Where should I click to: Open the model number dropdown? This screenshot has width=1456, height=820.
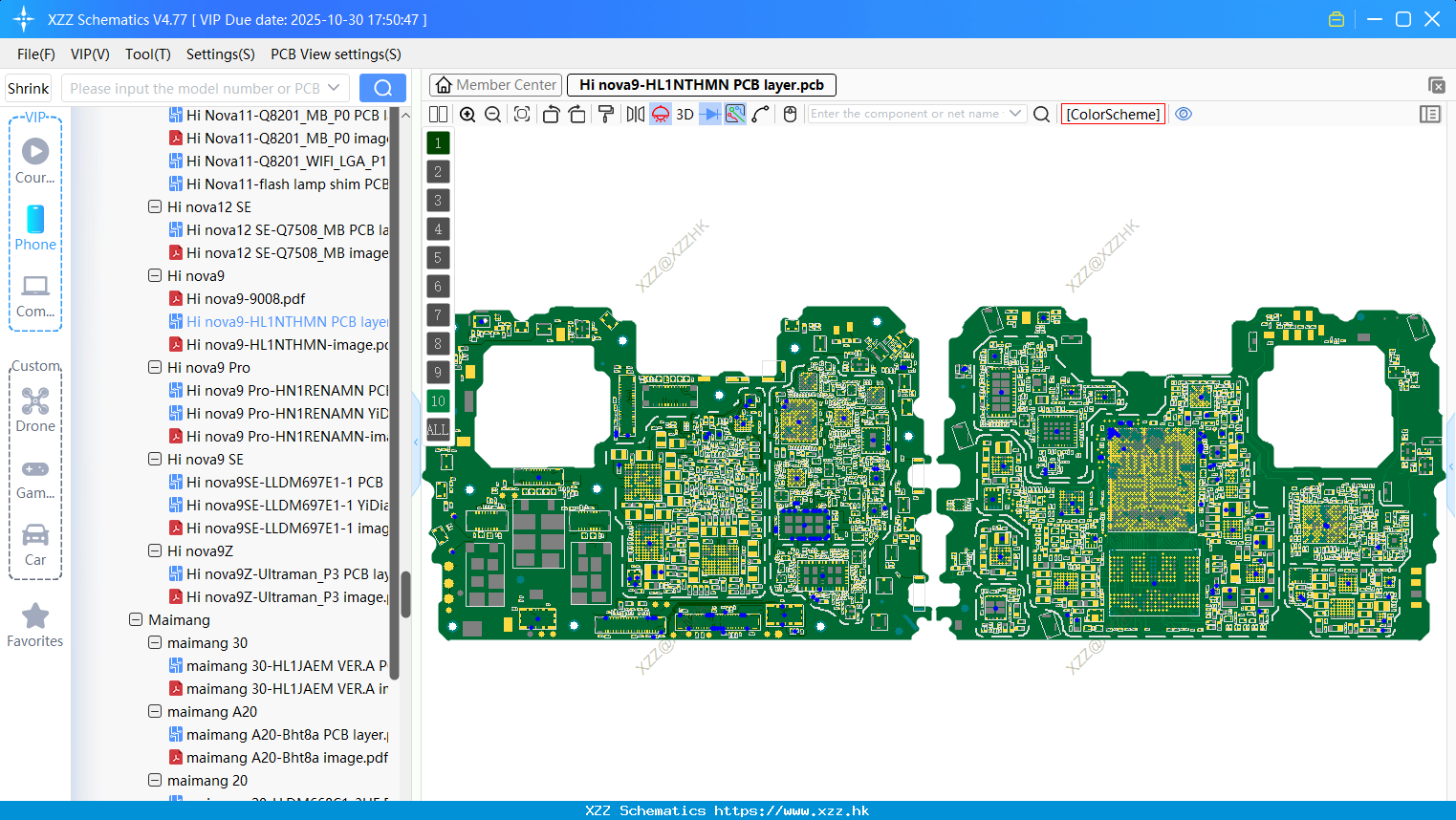tap(334, 88)
